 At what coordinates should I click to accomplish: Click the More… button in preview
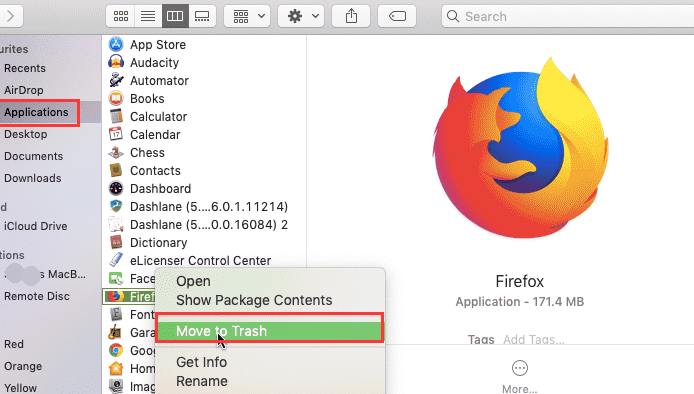click(x=520, y=377)
